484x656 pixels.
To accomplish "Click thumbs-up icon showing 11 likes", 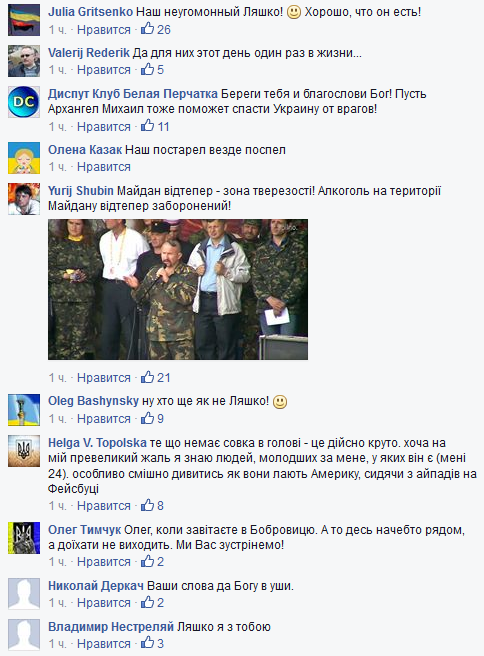I will point(147,126).
